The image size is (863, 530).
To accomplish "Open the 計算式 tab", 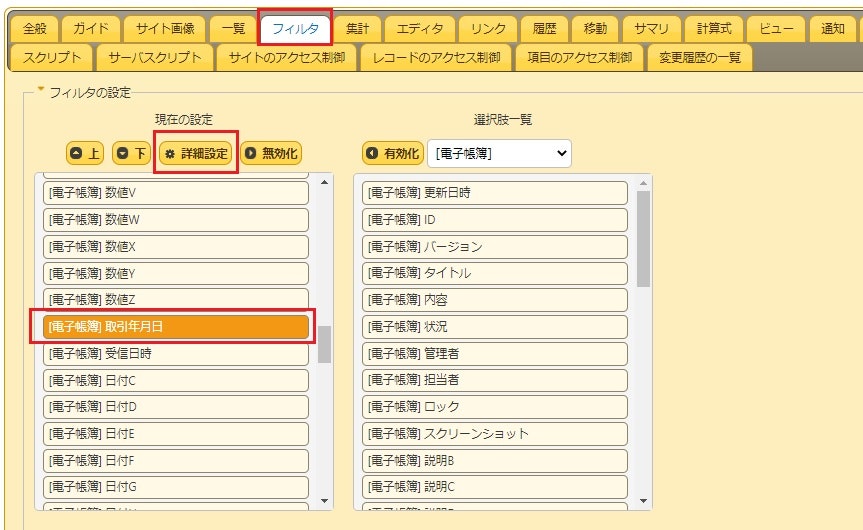I will click(x=714, y=29).
